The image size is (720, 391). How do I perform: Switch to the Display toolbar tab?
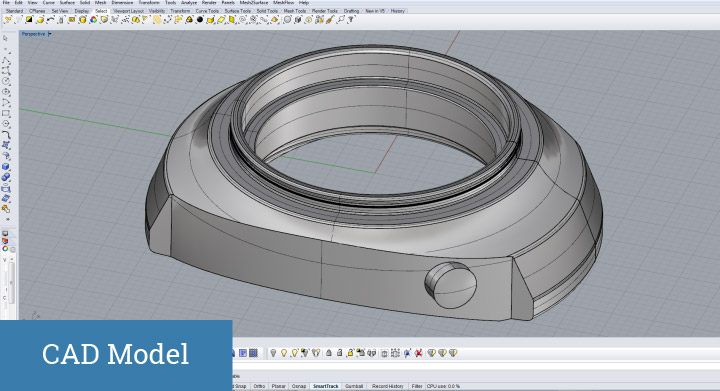pyautogui.click(x=82, y=11)
